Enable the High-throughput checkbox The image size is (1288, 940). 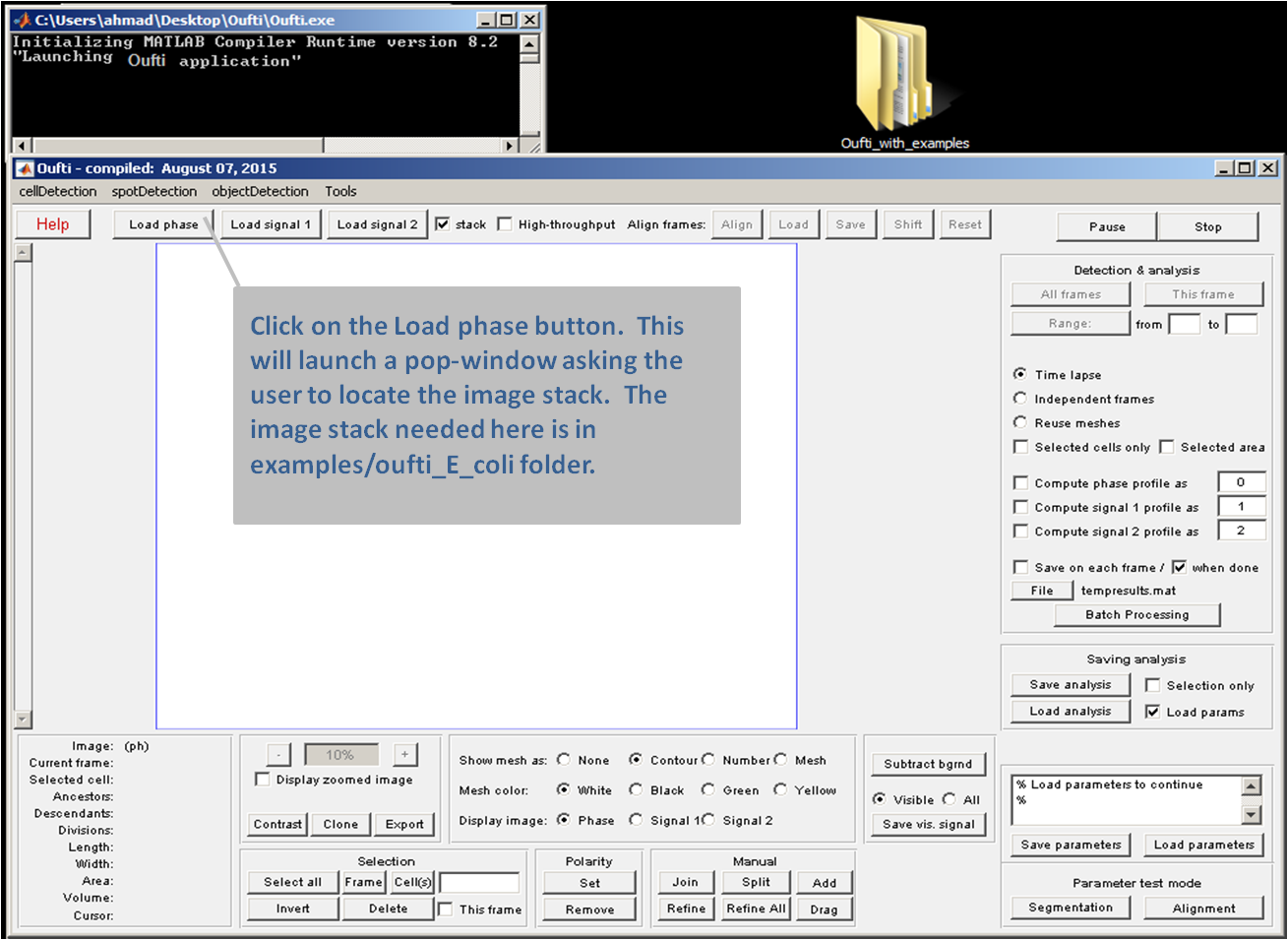point(505,224)
